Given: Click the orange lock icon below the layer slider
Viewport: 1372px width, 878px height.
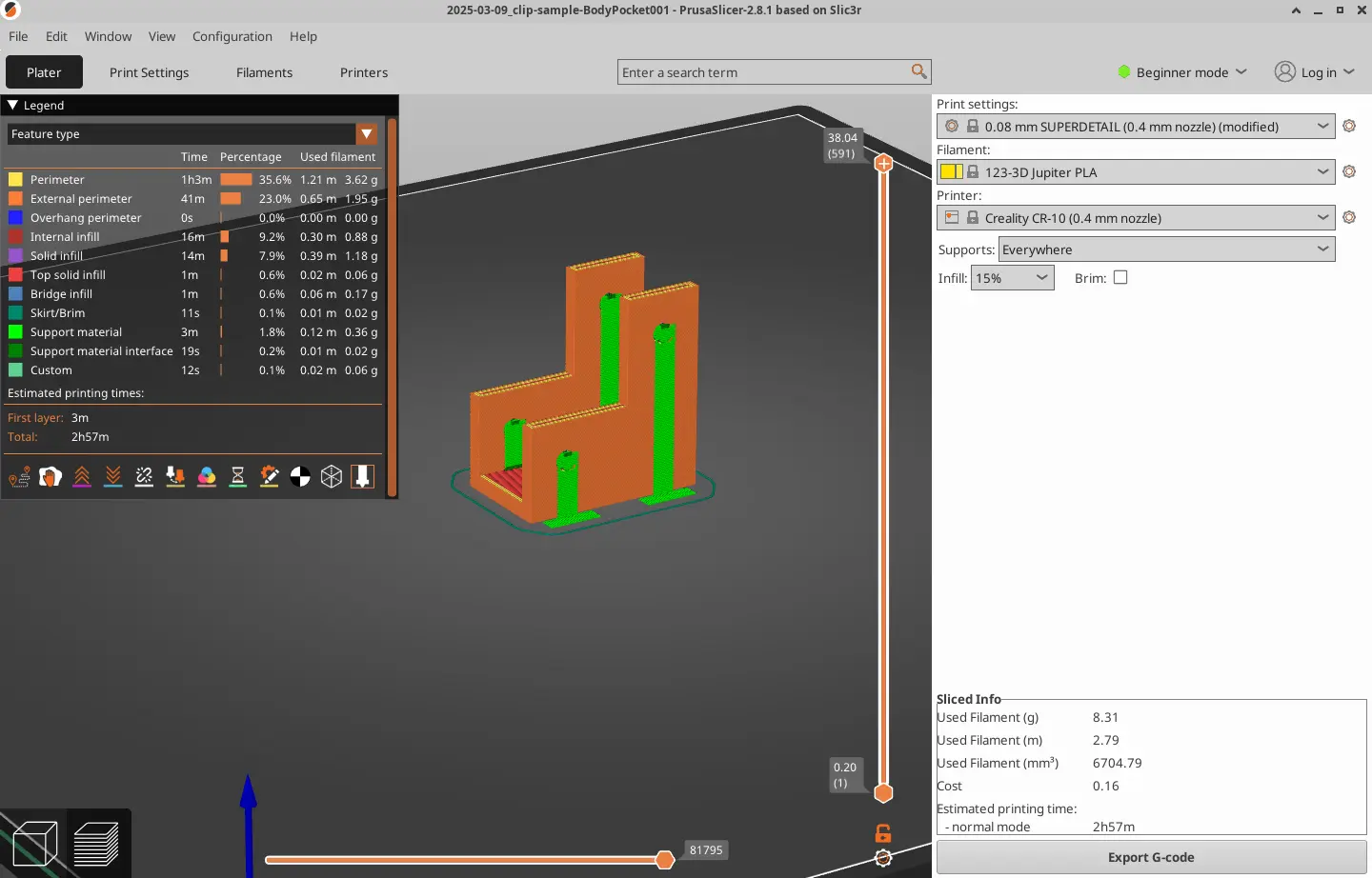Looking at the screenshot, I should click(x=883, y=833).
